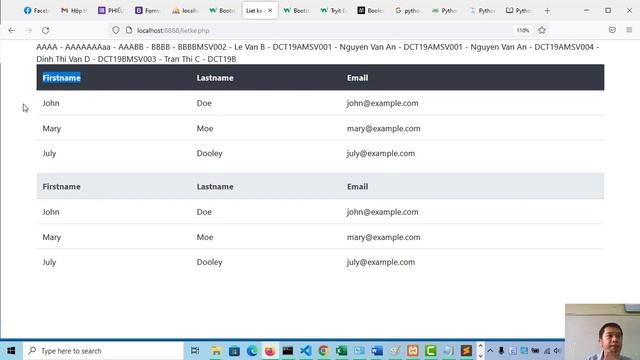Switch to the Form tab with B icon

coord(148,11)
